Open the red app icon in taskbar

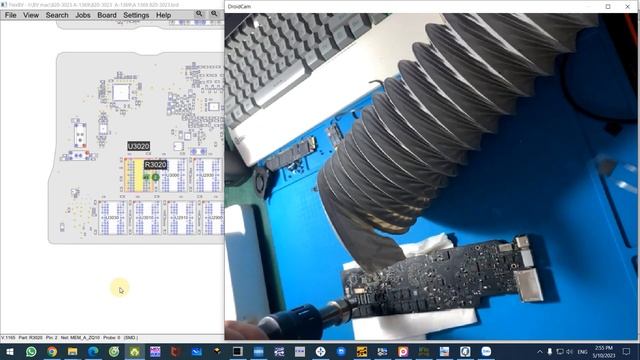[176, 351]
